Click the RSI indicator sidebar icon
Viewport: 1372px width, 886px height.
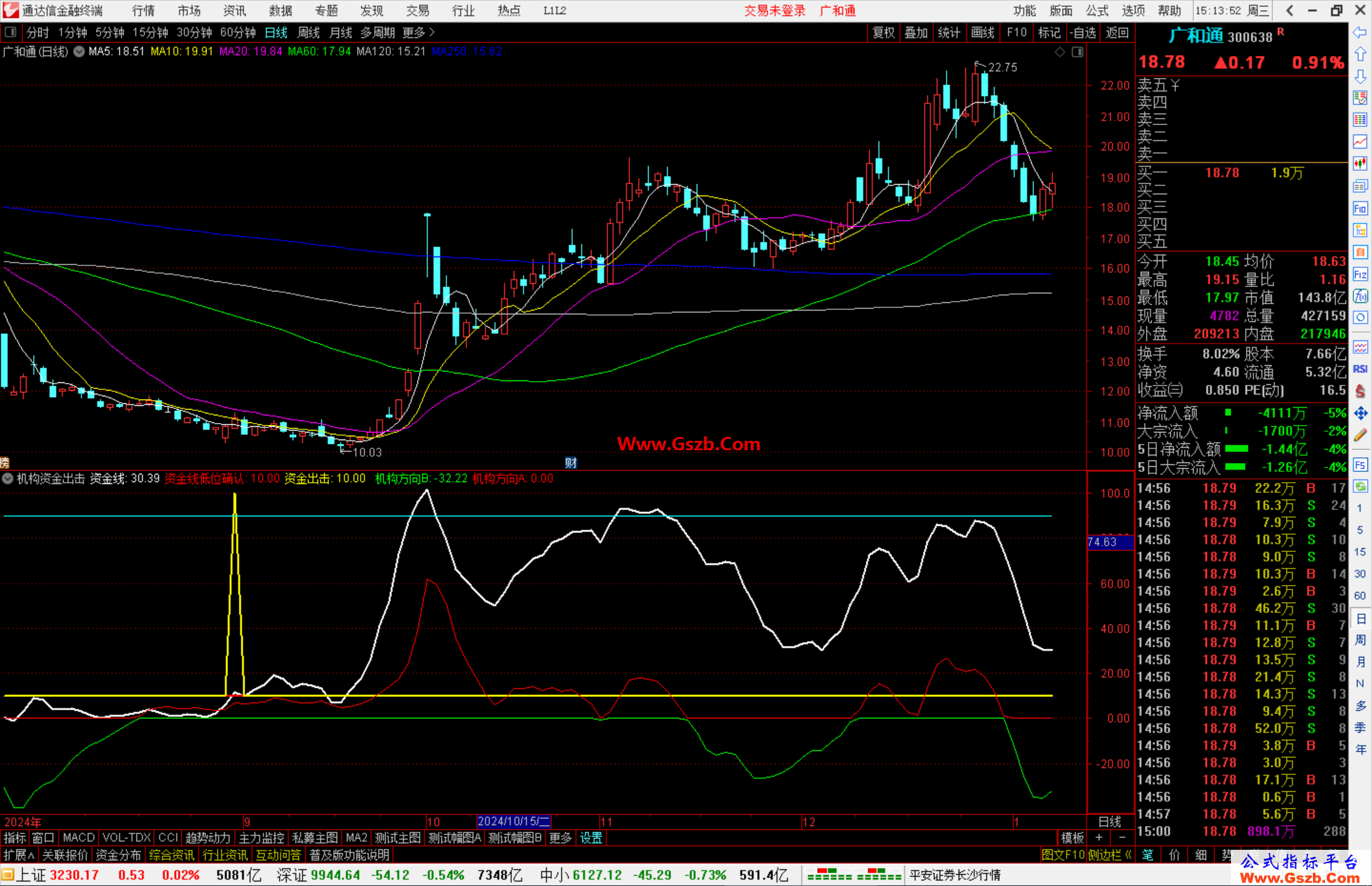pos(1360,369)
